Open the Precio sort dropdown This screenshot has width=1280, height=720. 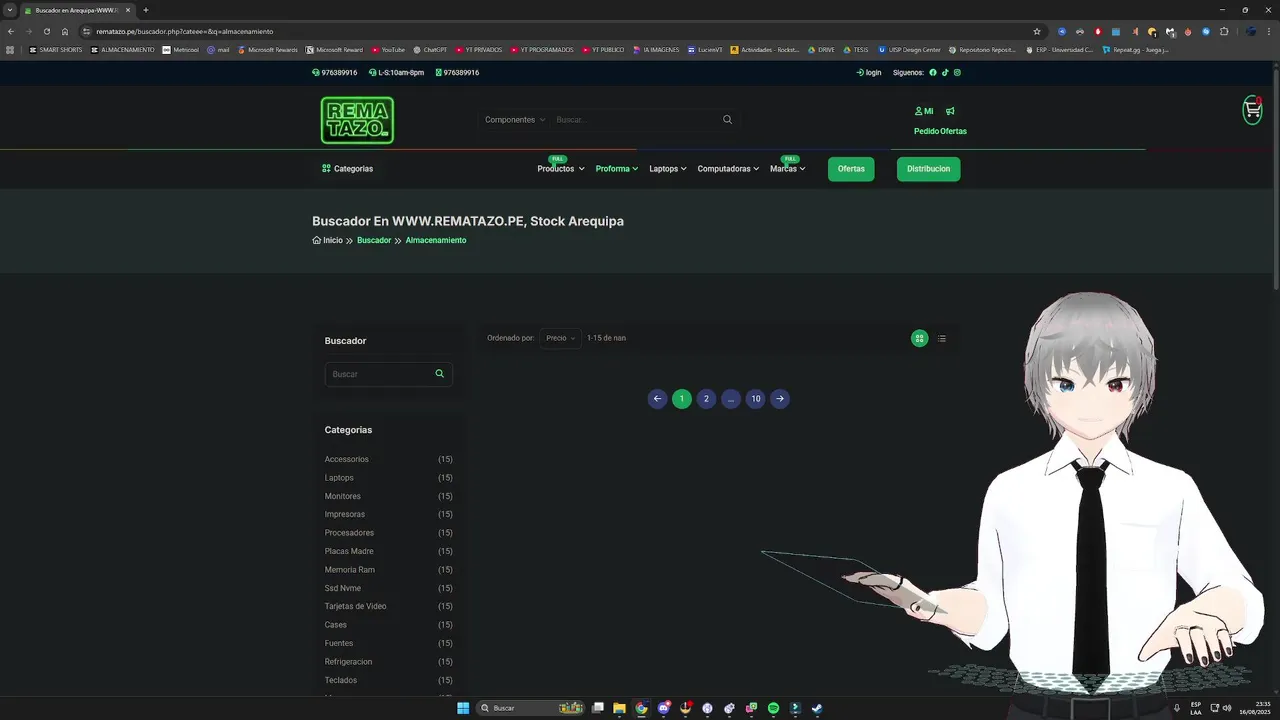(x=560, y=338)
